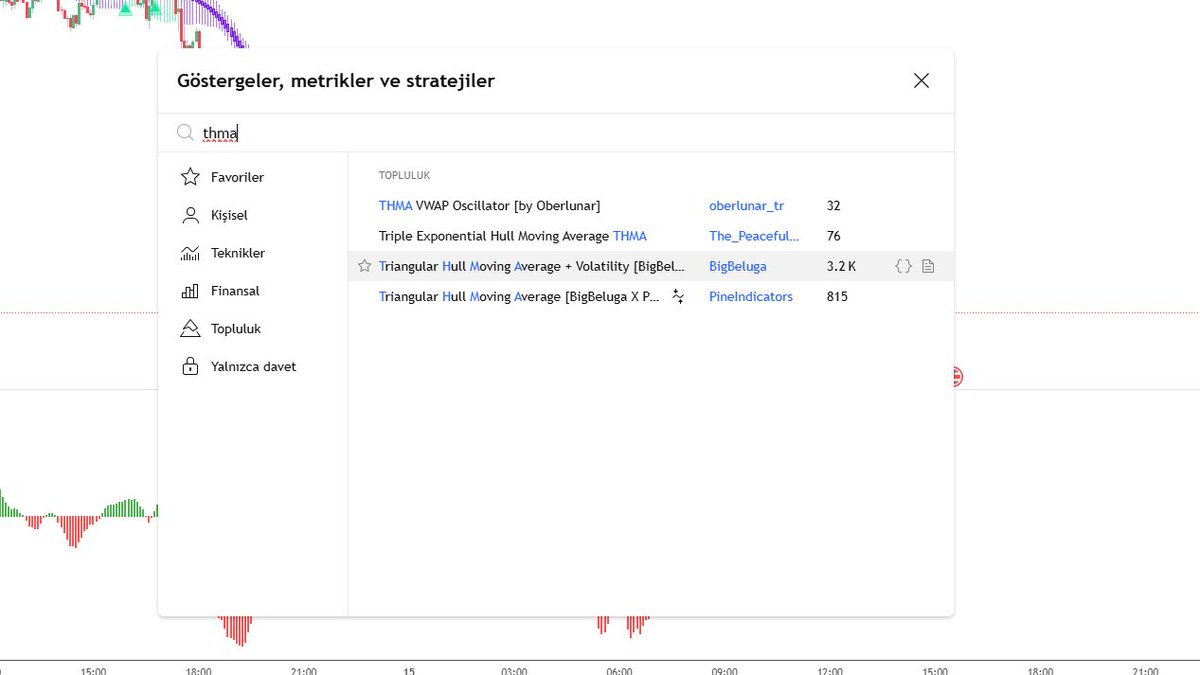Click the 32 count value

click(x=834, y=206)
